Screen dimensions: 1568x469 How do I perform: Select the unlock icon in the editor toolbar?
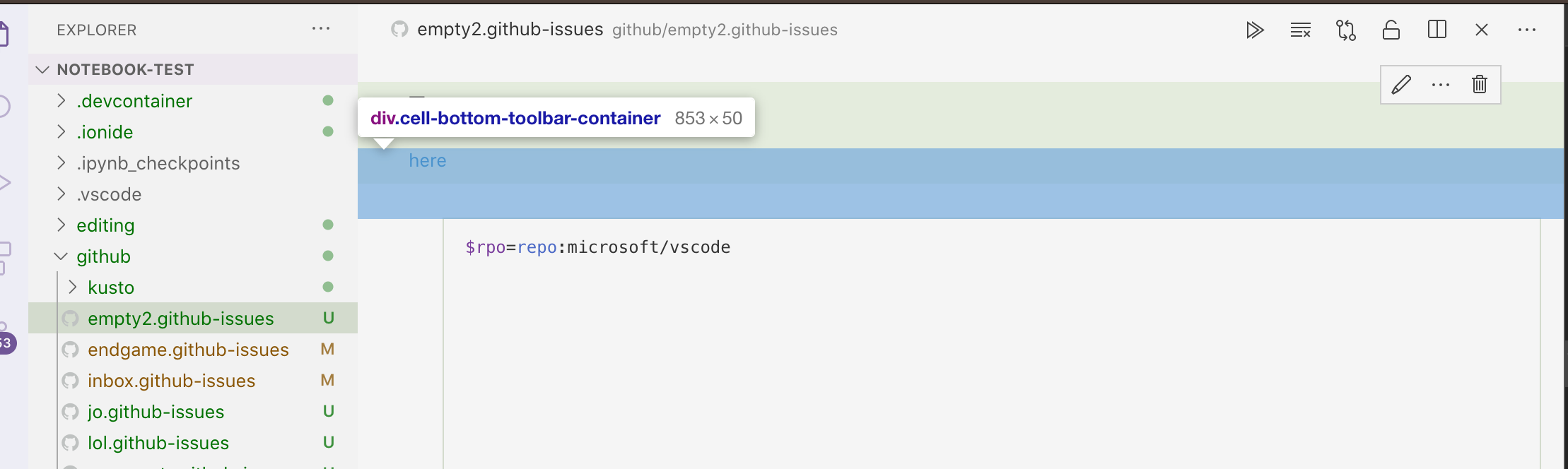1391,30
